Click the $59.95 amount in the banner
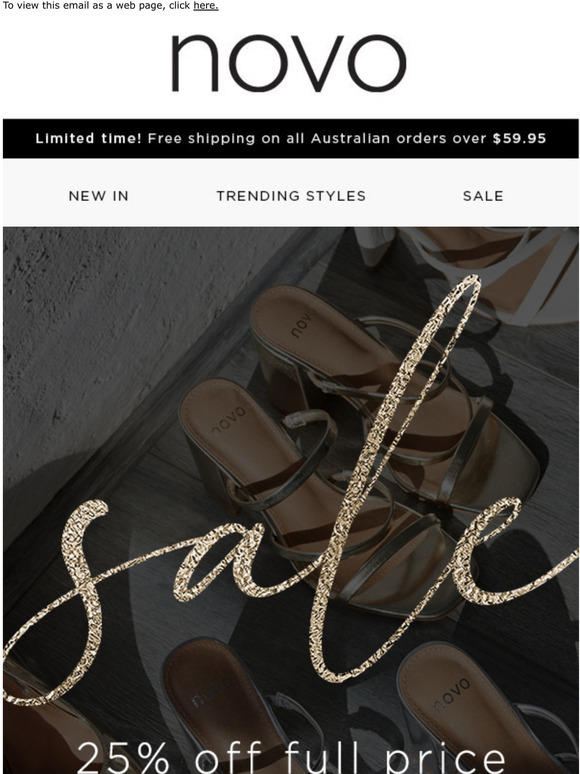 519,138
